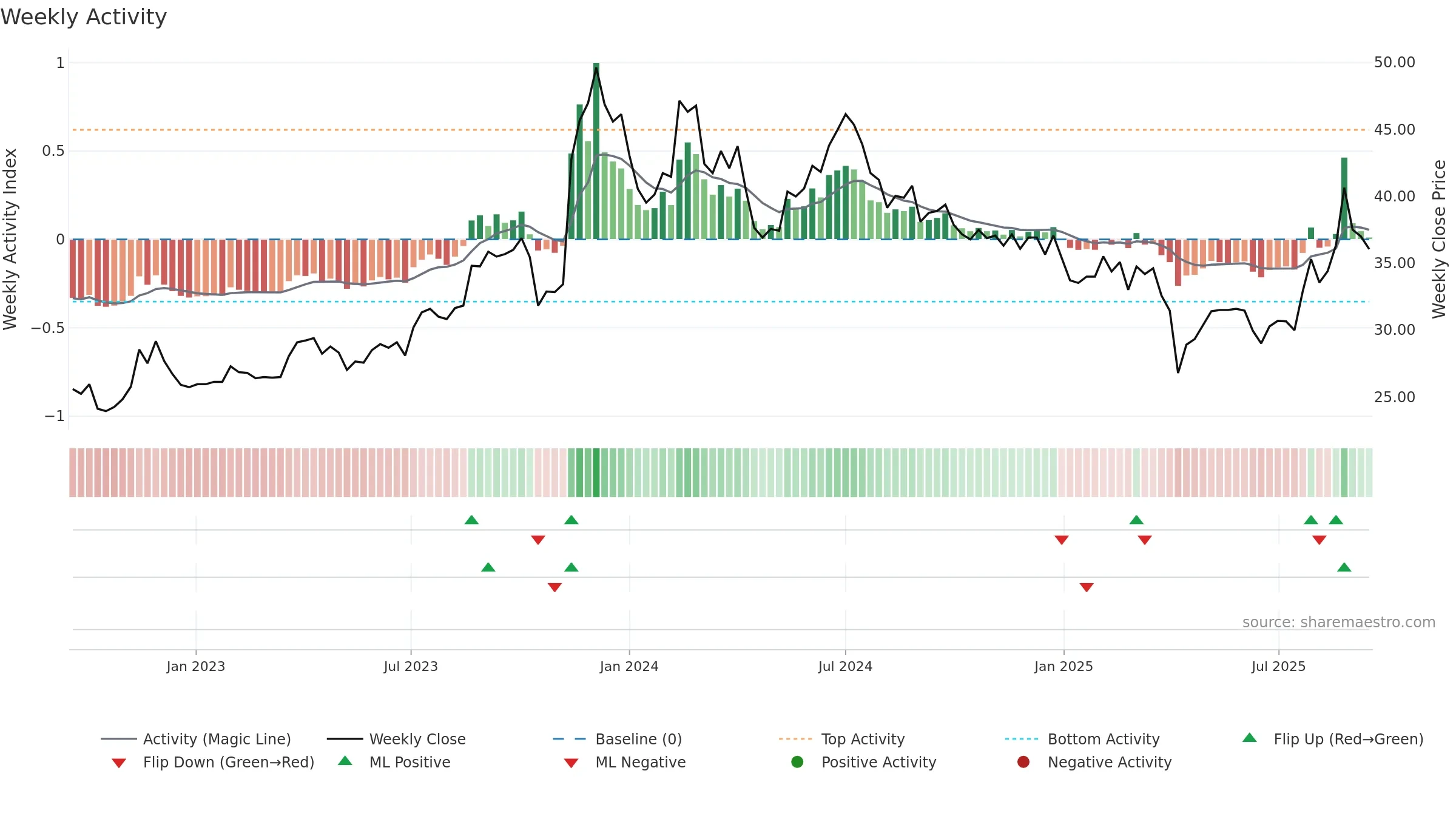Image resolution: width=1456 pixels, height=819 pixels.
Task: Select the late Jul 2025 Flip Up triangle
Action: tap(1311, 520)
